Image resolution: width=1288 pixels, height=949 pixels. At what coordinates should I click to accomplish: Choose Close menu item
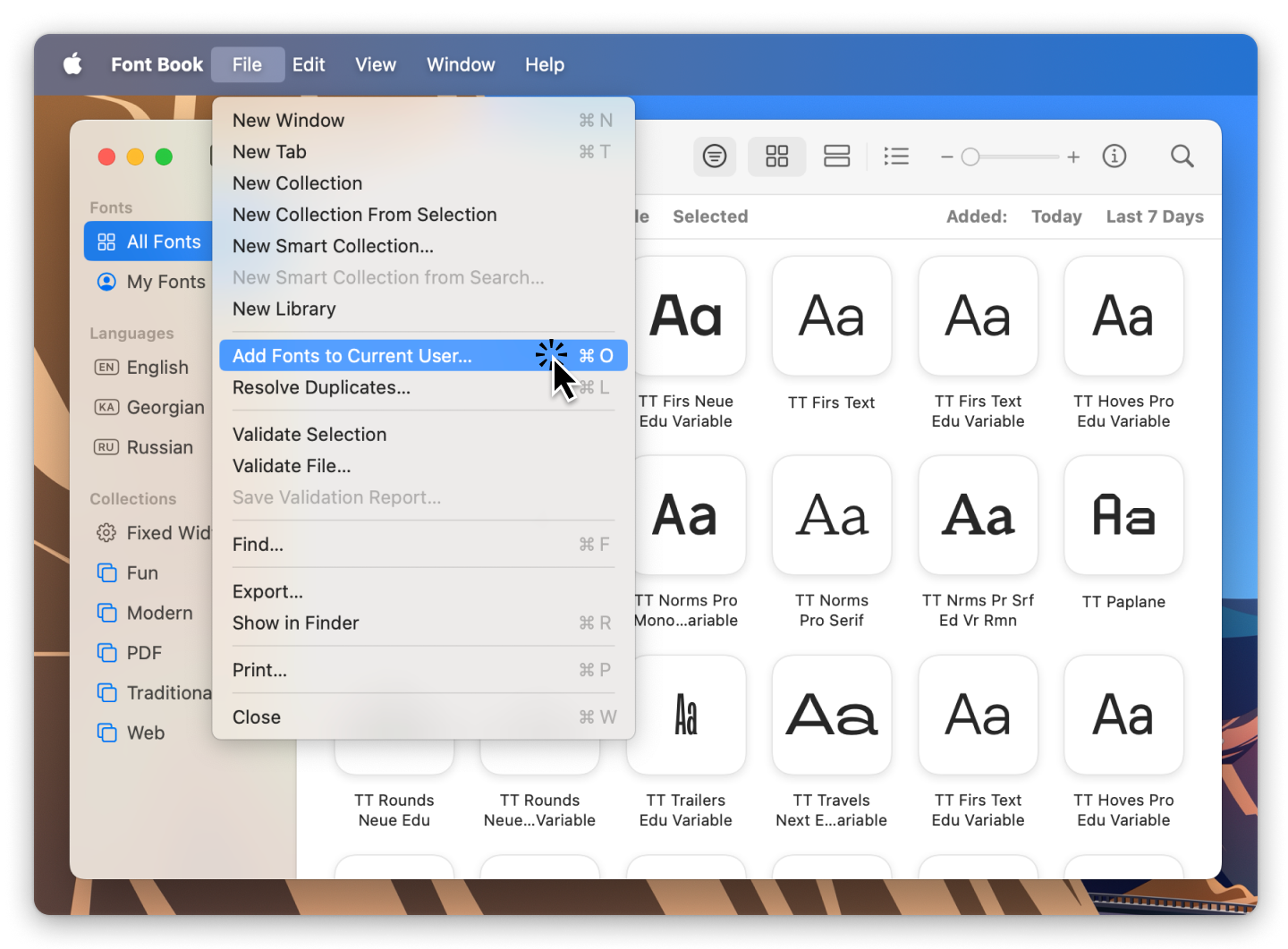point(423,717)
